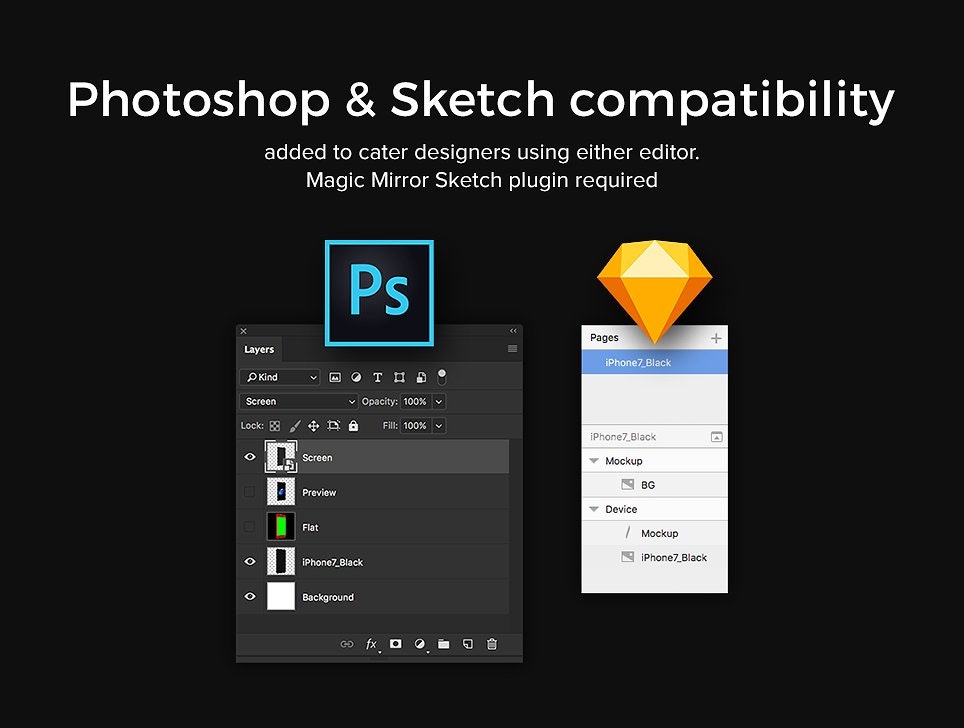Select the Link layers icon
The height and width of the screenshot is (728, 964).
click(x=347, y=643)
